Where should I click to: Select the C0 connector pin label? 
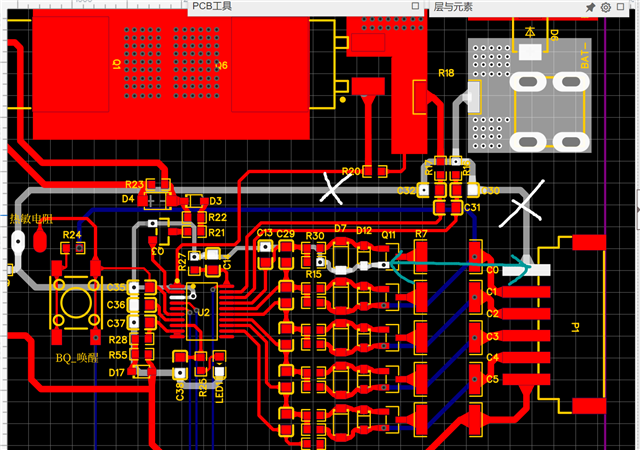point(493,270)
